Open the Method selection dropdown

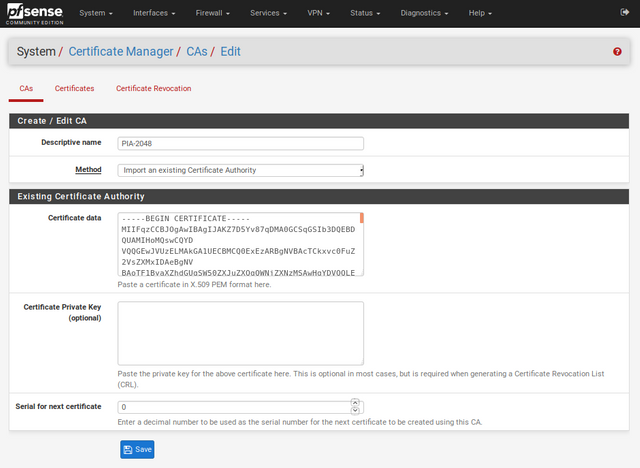[x=240, y=170]
